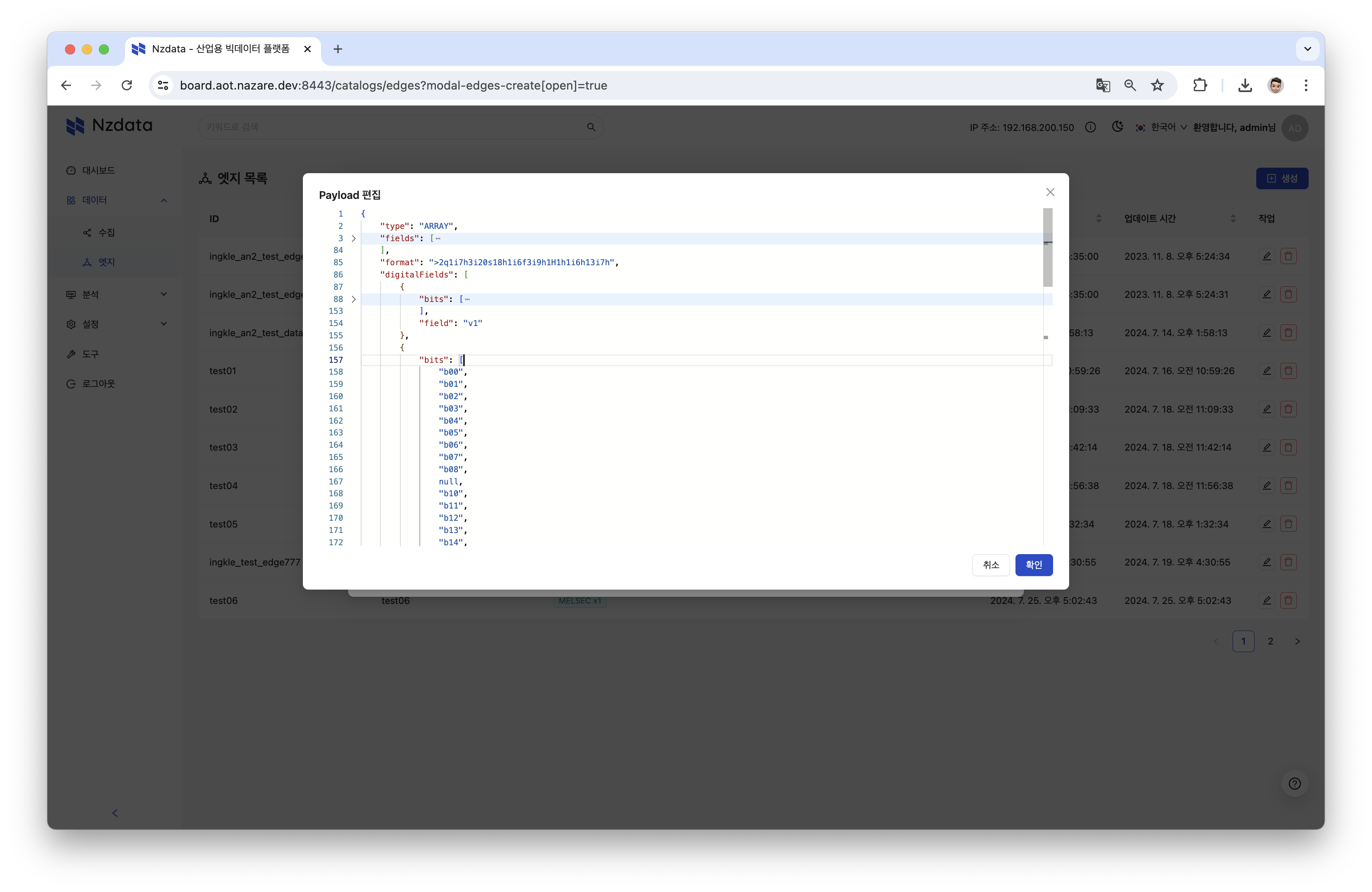Reload the page in browser
This screenshot has height=892, width=1372.
click(x=127, y=85)
